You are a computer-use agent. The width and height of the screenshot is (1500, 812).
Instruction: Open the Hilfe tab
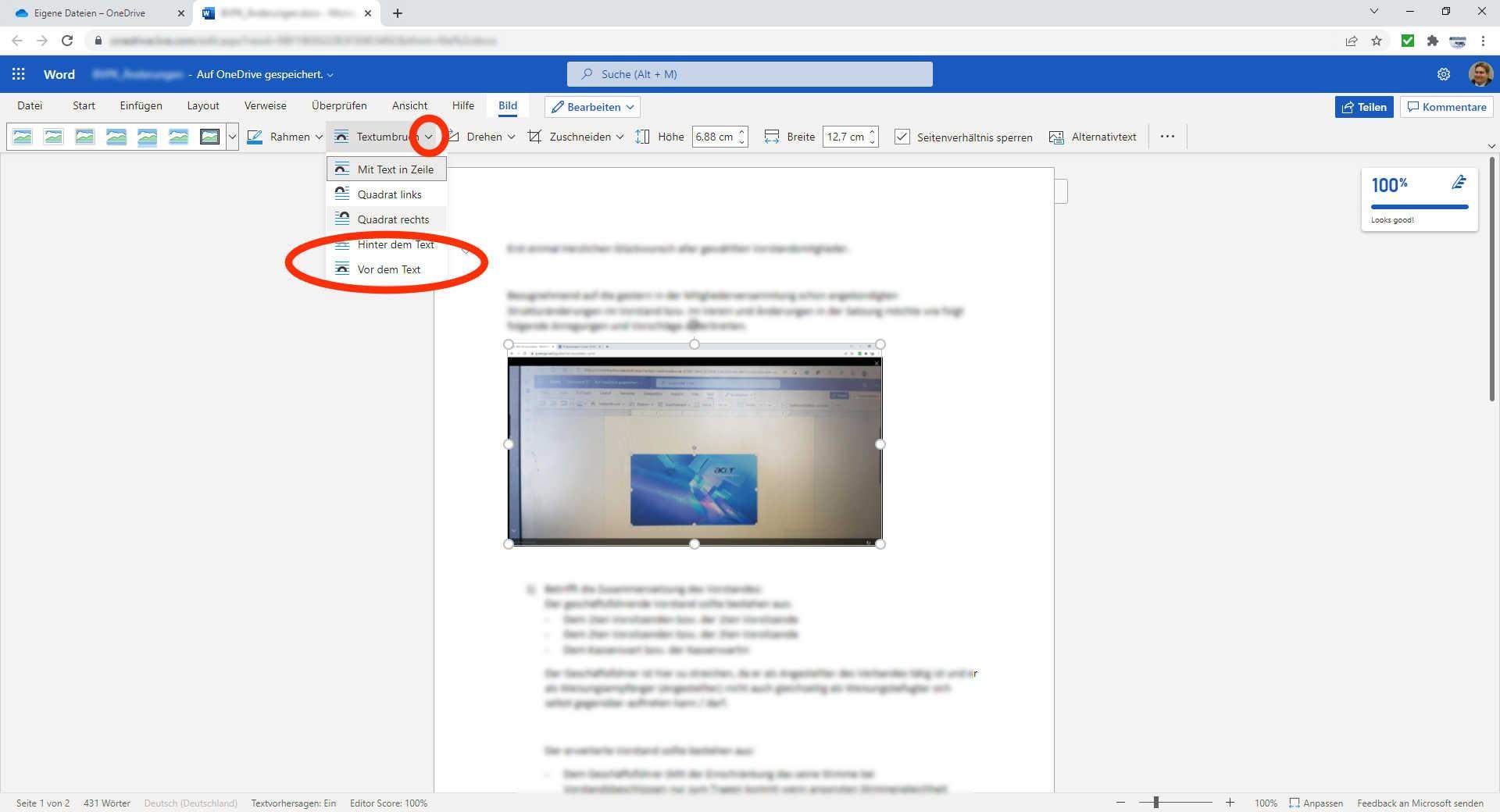[462, 105]
